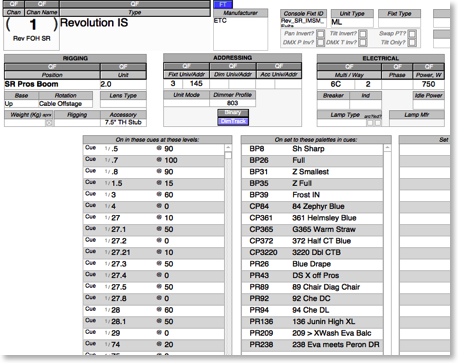Click the QF button above Power, W
The image size is (458, 363).
(429, 67)
